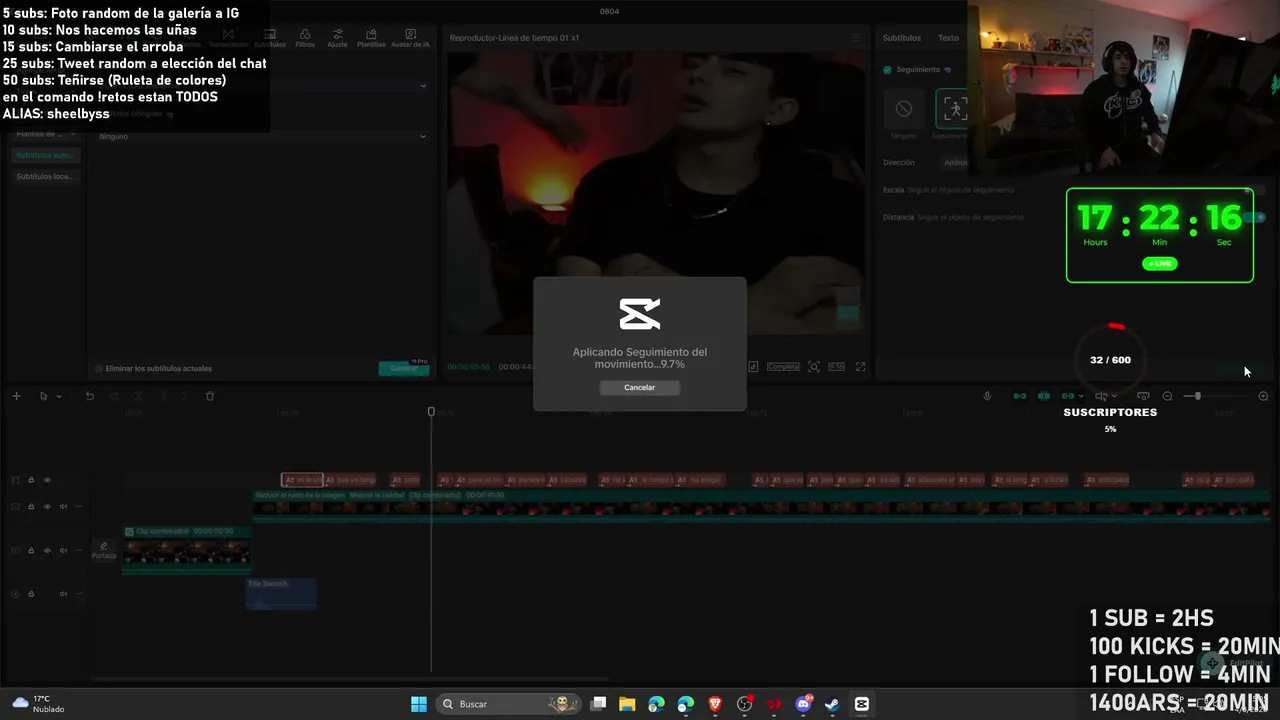Open the Completa preview zoom dropdown

[x=783, y=367]
